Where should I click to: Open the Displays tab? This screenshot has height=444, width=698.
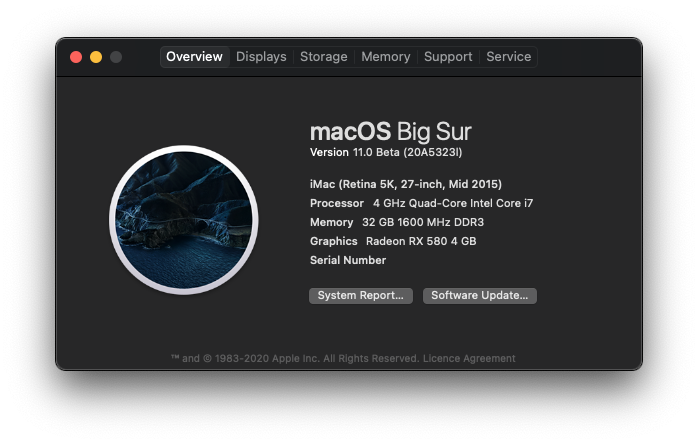coord(261,57)
